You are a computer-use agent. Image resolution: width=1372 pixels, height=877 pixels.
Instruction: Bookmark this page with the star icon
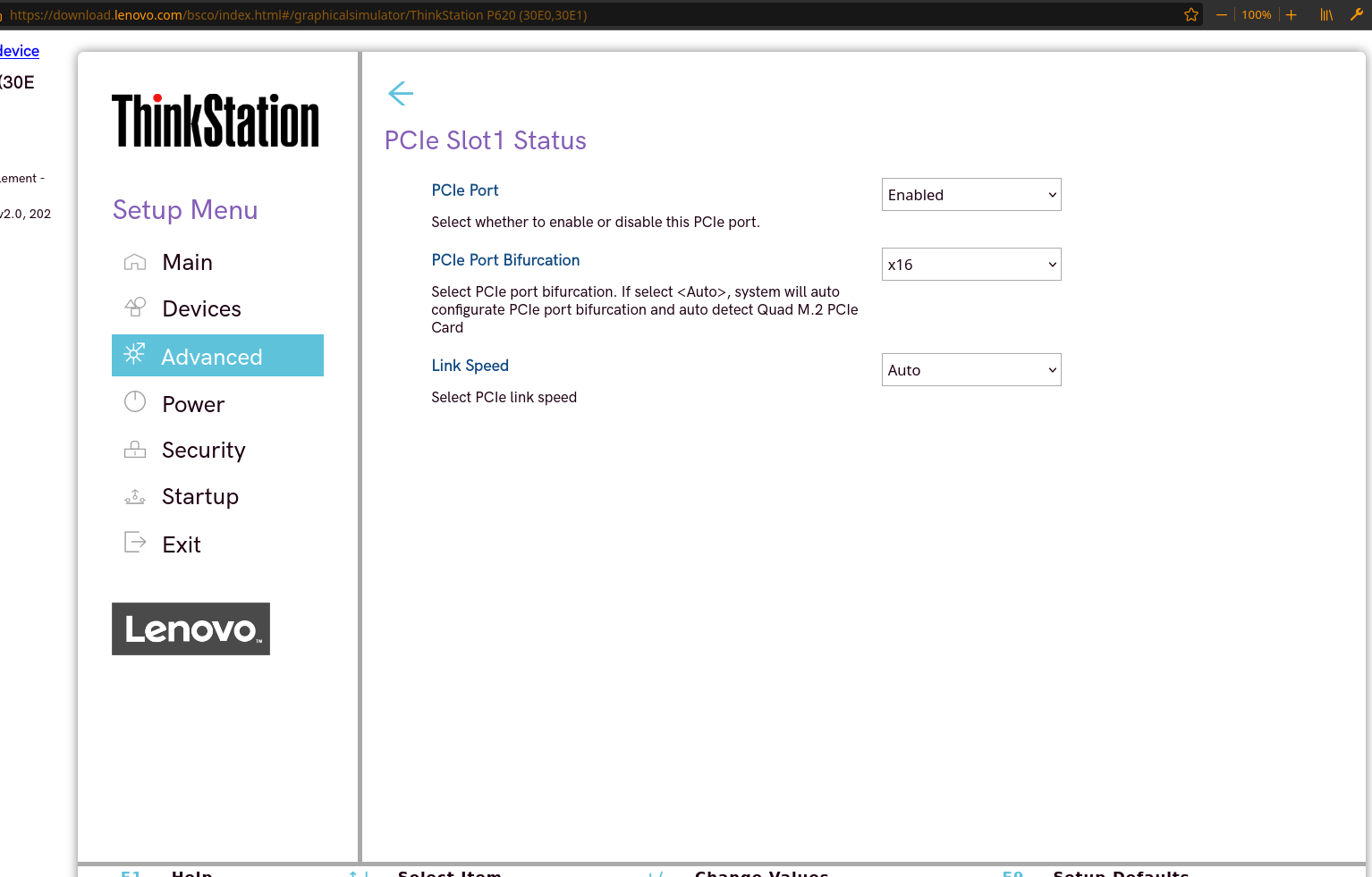click(1191, 14)
